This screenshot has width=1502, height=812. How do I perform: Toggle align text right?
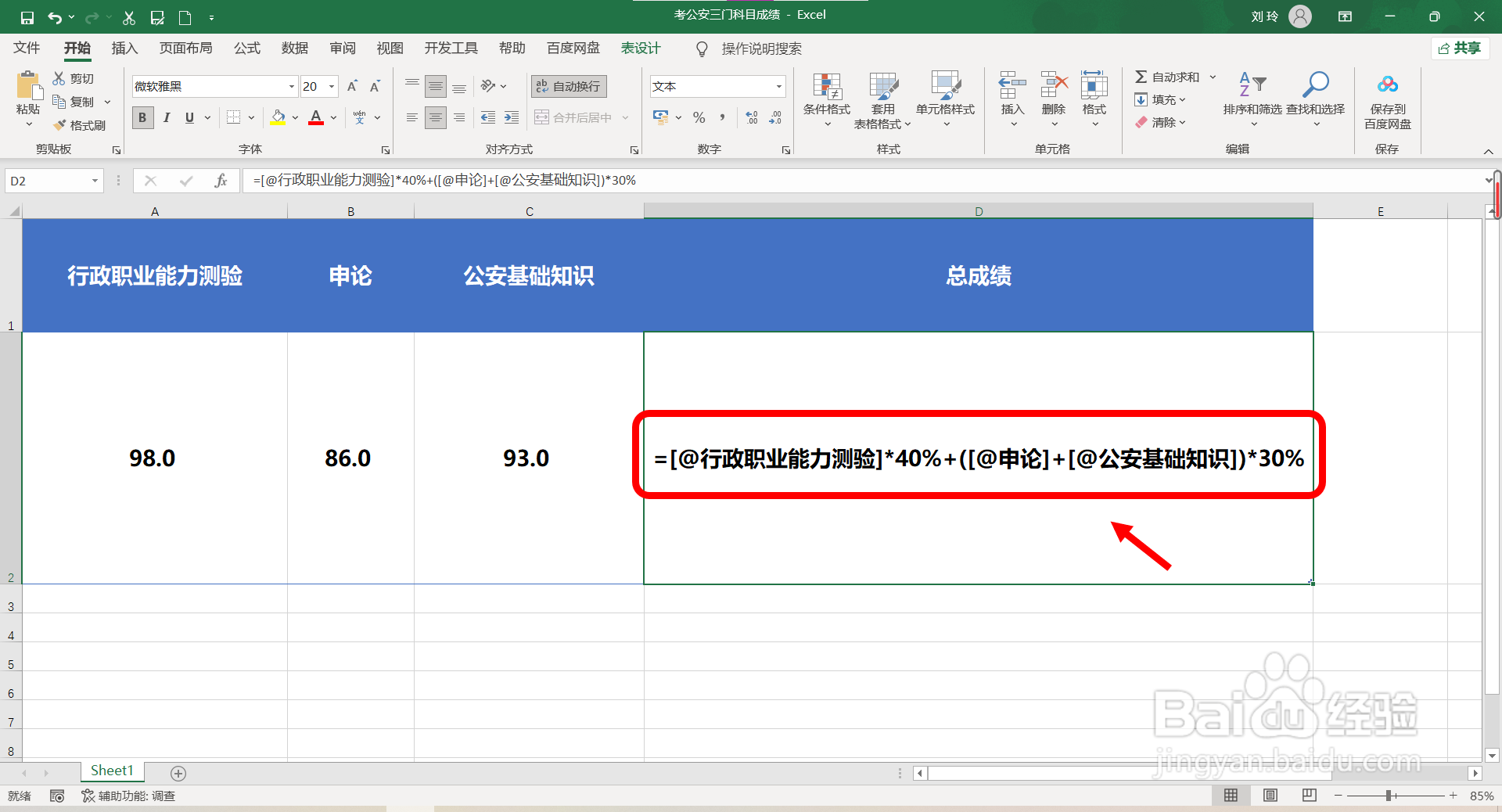tap(459, 117)
